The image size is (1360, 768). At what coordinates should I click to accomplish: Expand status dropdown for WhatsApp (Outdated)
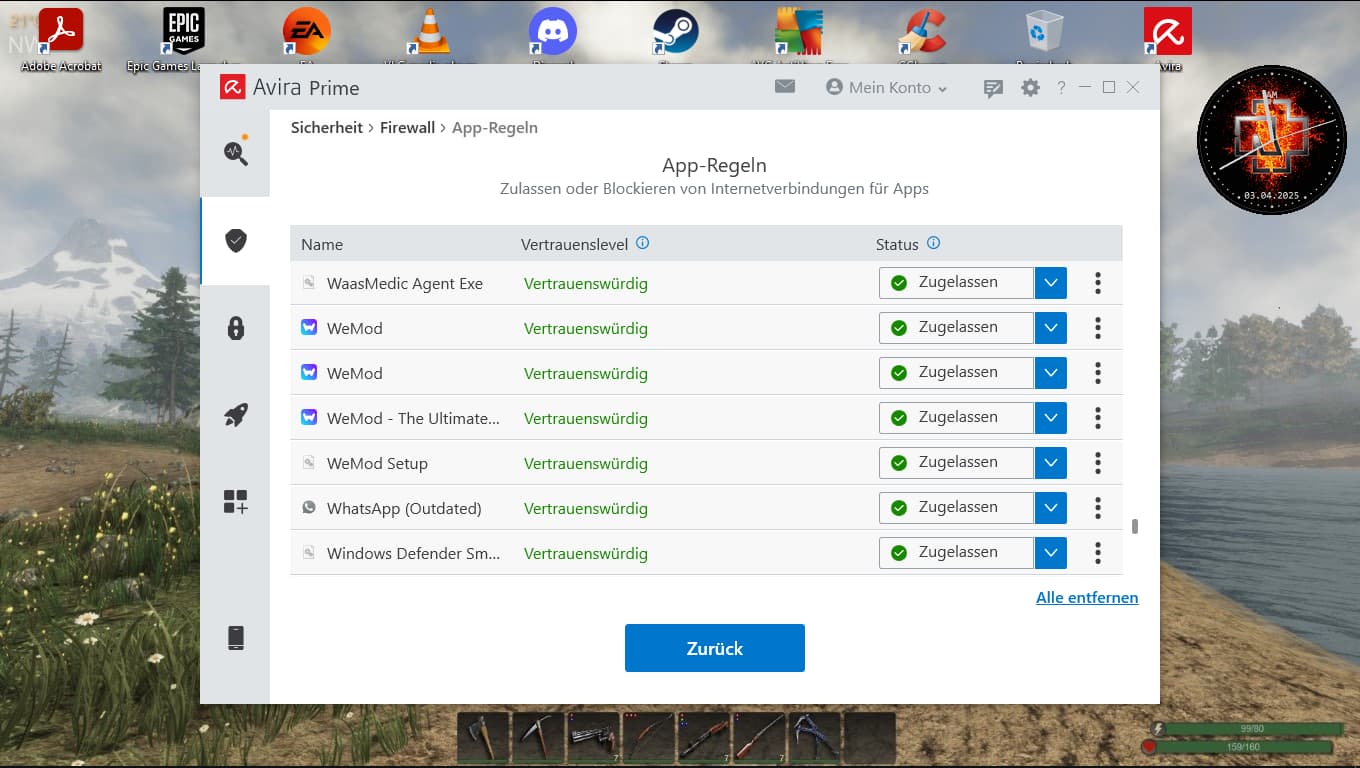1050,508
